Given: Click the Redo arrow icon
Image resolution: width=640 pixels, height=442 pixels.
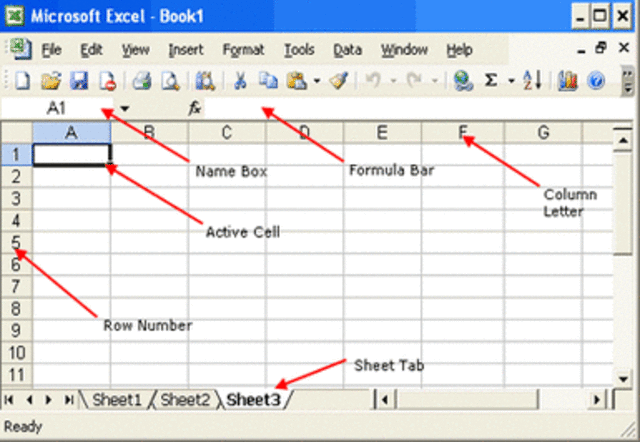Looking at the screenshot, I should pos(415,80).
